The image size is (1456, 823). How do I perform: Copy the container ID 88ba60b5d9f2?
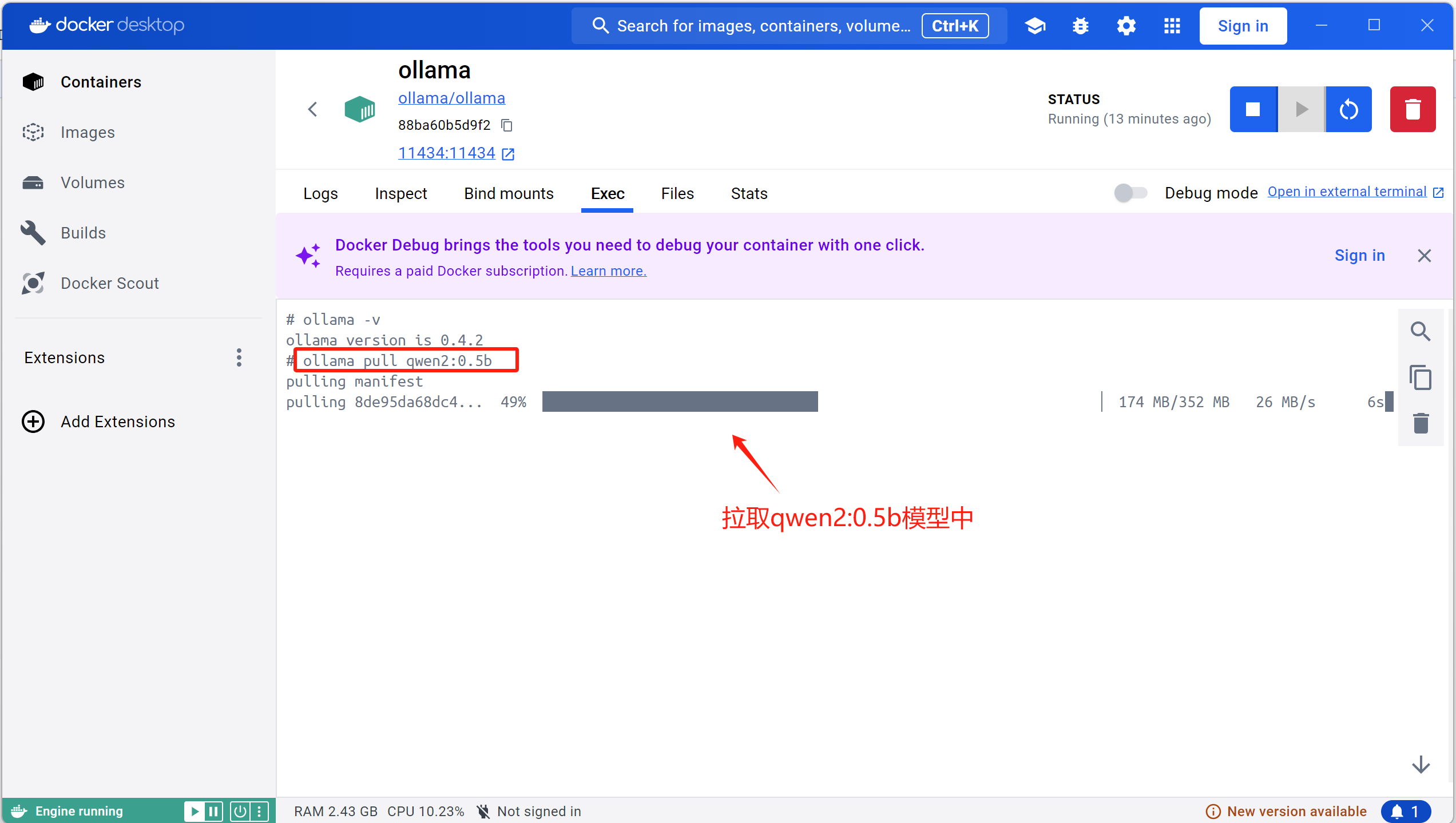click(x=506, y=125)
